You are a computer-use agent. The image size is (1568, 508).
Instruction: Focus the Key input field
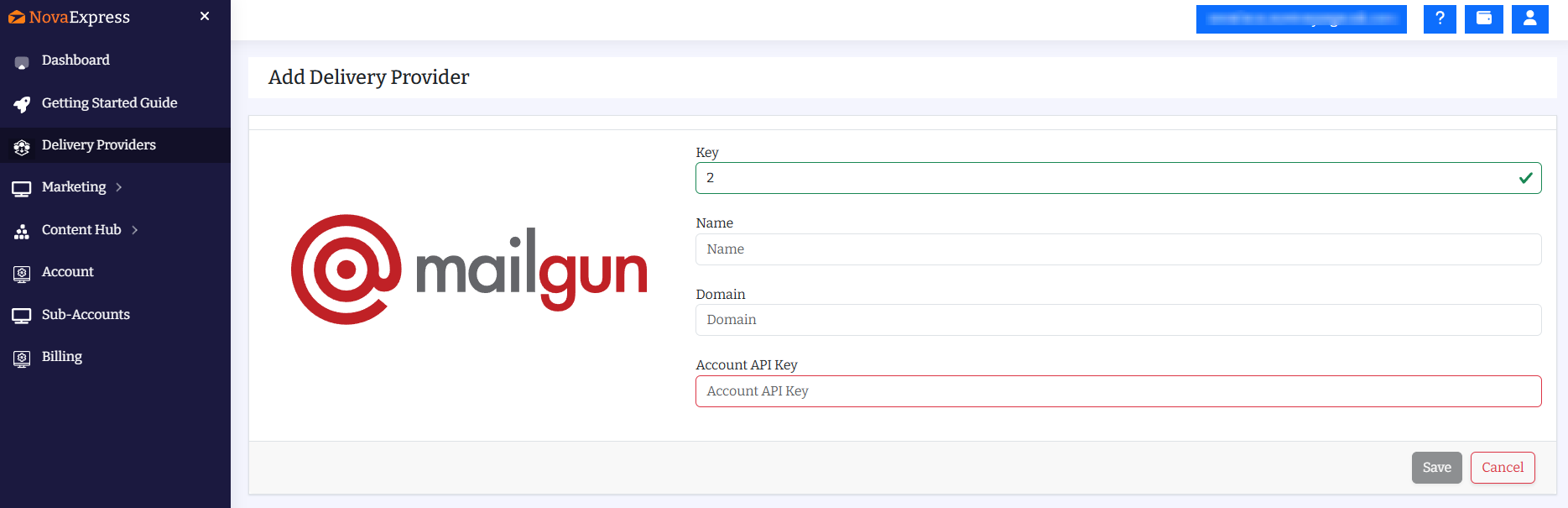tap(1107, 178)
